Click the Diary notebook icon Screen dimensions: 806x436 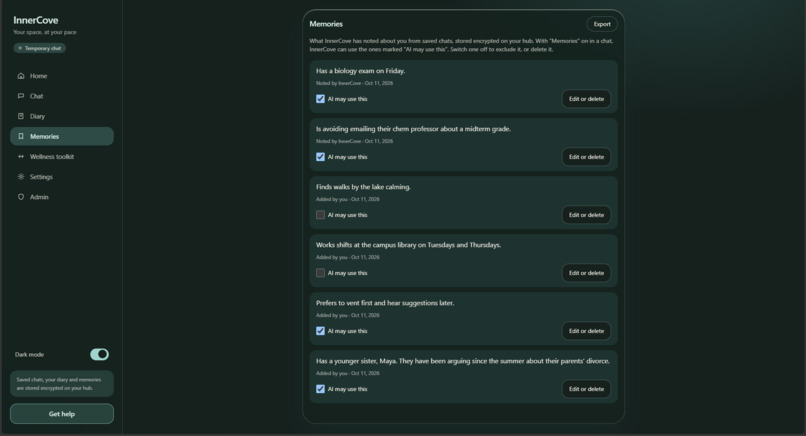[21, 116]
